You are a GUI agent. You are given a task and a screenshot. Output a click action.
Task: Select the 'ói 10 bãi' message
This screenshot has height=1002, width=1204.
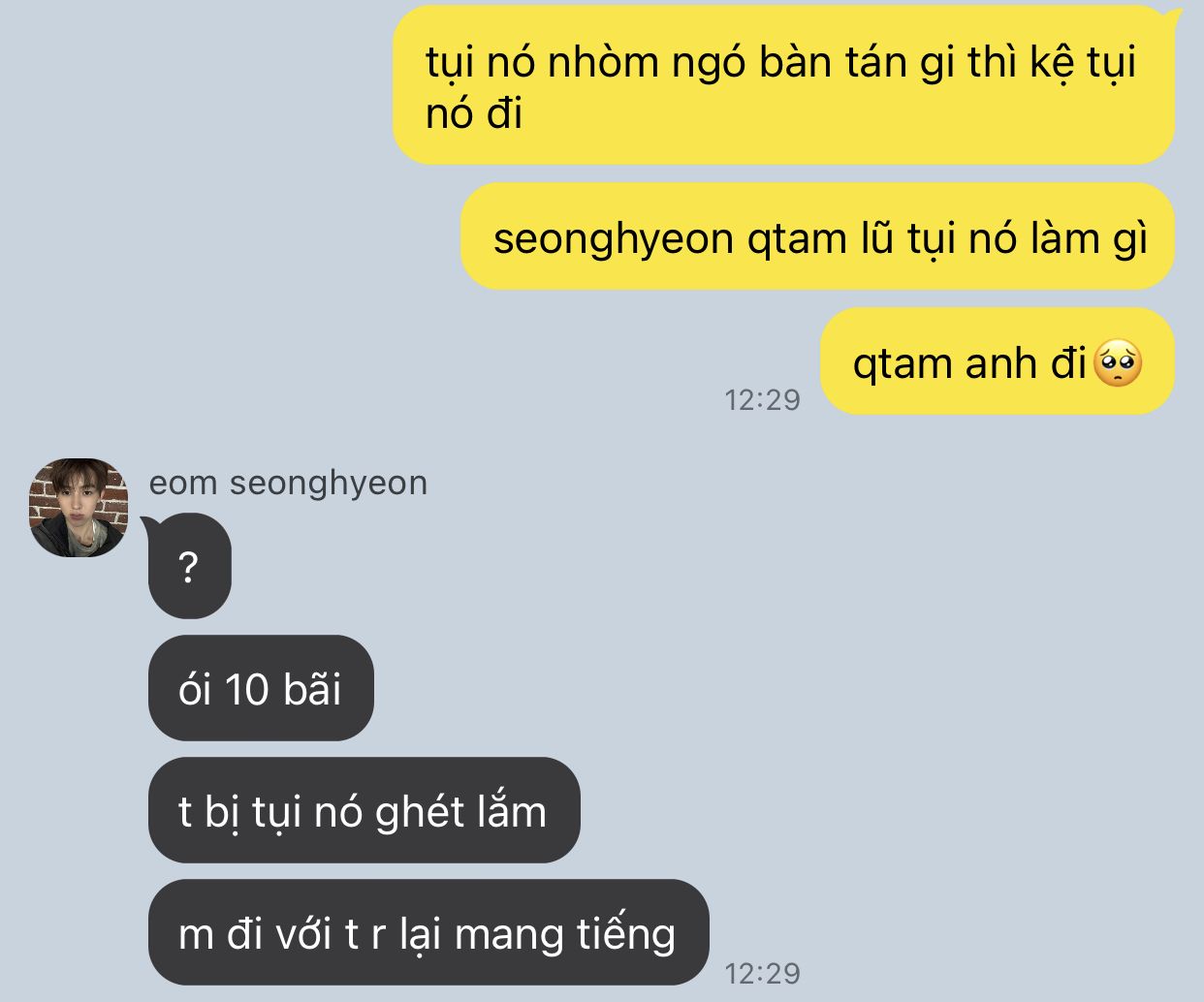pyautogui.click(x=261, y=688)
